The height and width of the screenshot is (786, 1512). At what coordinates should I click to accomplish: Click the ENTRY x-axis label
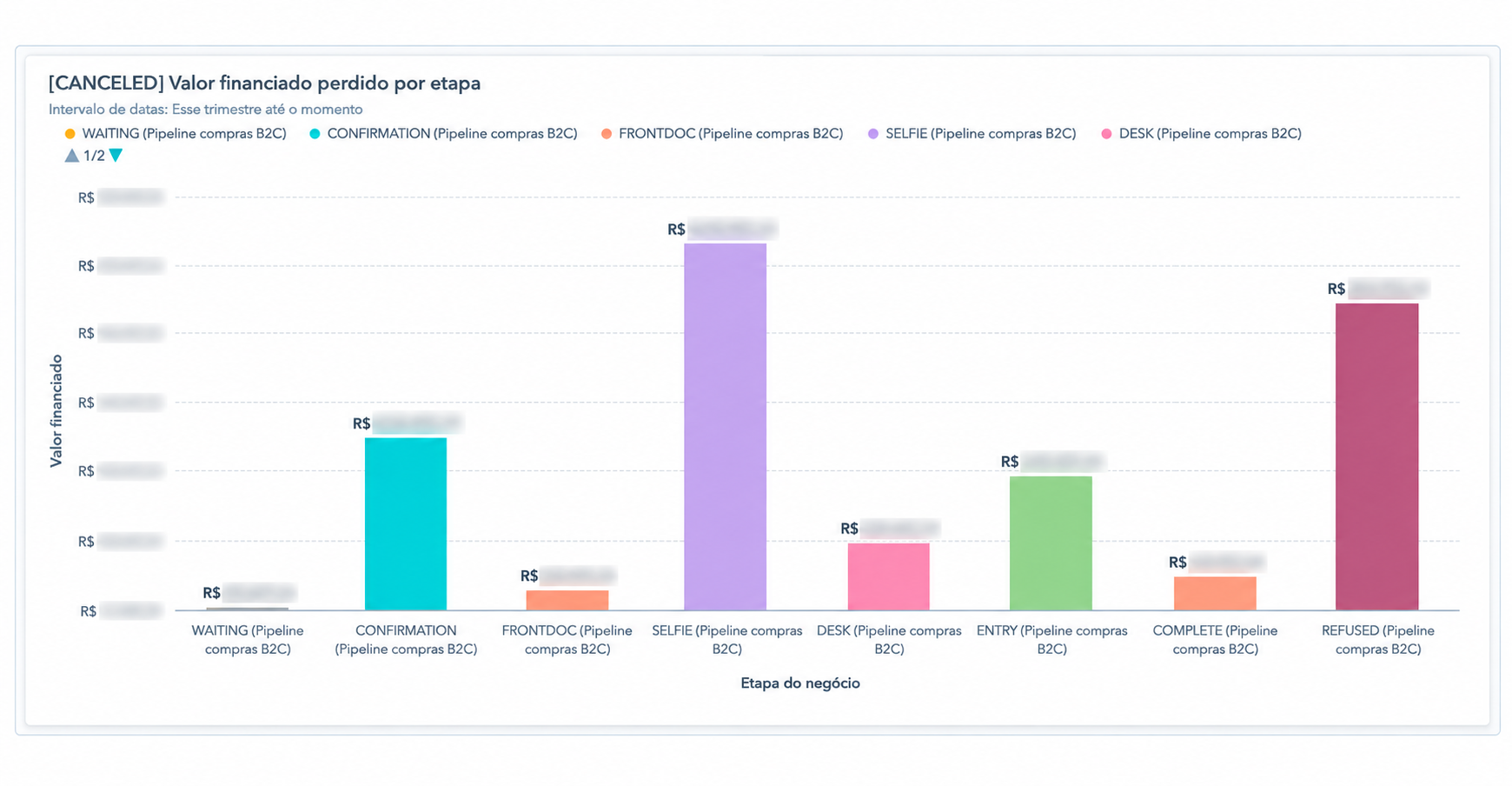tap(1052, 640)
